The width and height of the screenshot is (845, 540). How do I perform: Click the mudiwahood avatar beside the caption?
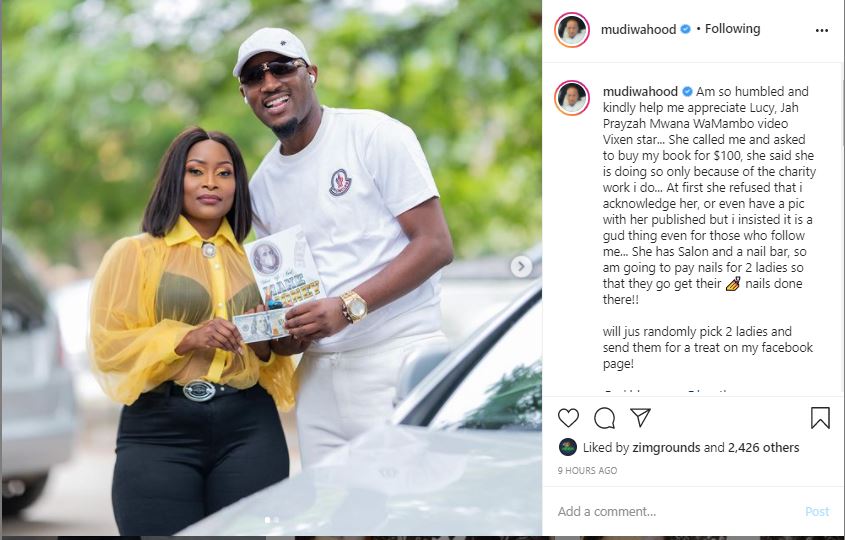pyautogui.click(x=572, y=98)
